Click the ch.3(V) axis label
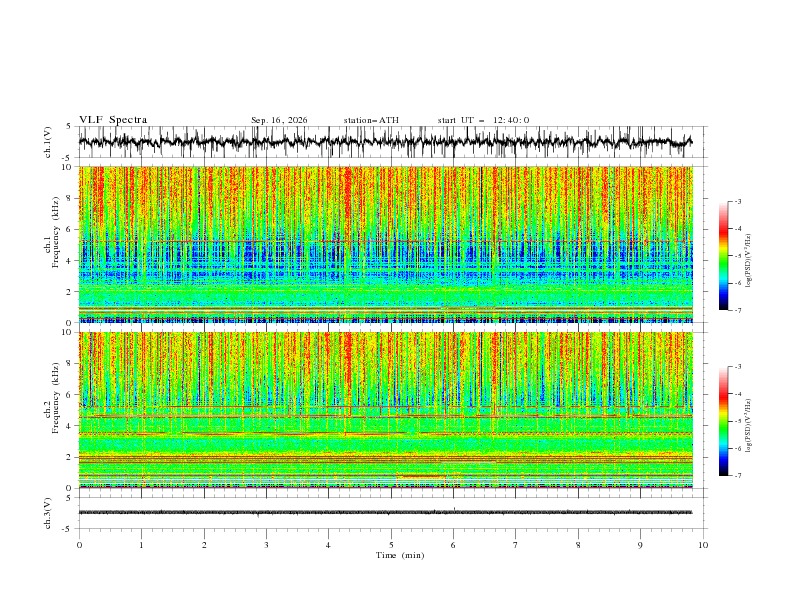This screenshot has width=792, height=612. 48,513
